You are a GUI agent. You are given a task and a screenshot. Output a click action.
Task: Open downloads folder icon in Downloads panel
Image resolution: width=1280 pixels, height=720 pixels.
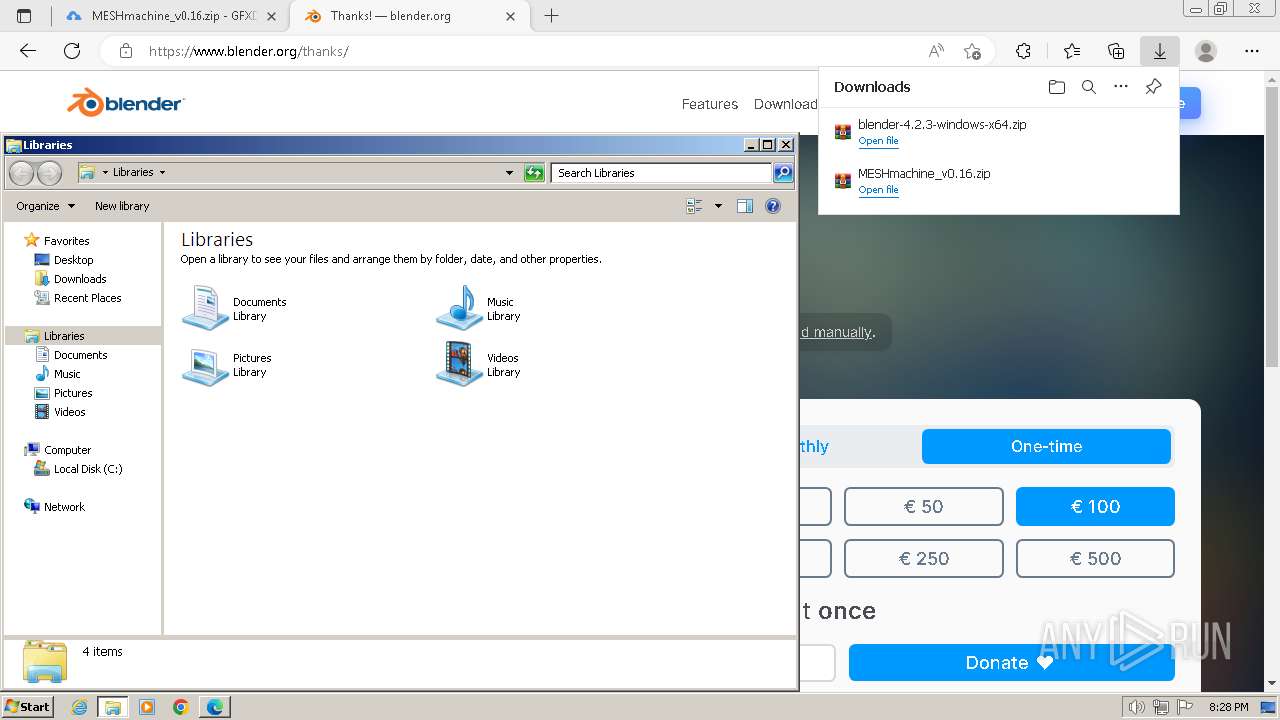(1057, 87)
